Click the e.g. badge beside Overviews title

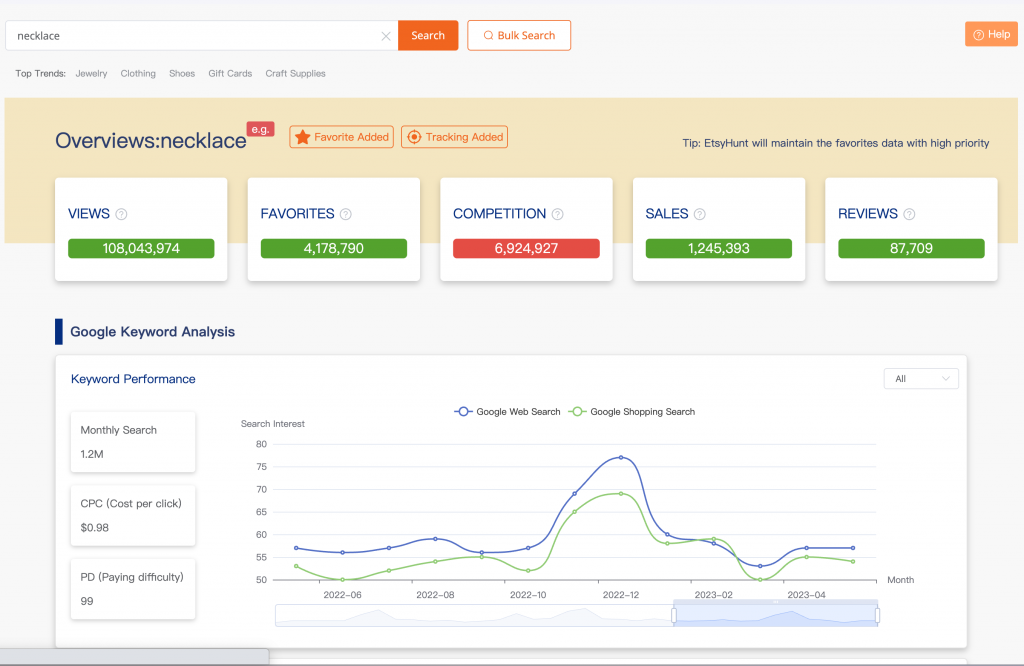(260, 129)
